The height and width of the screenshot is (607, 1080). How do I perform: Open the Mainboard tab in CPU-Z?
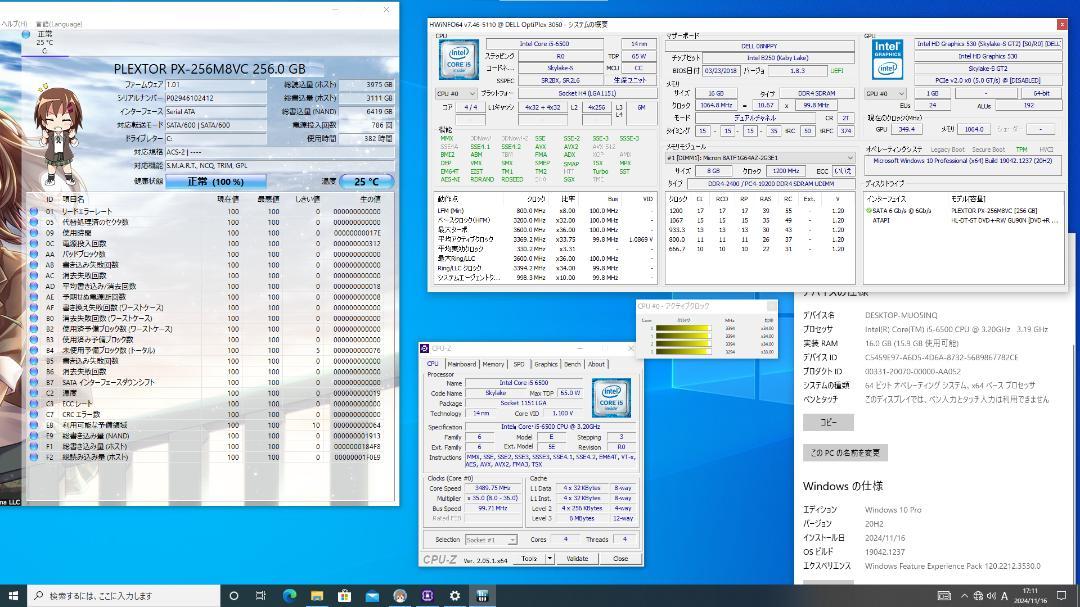coord(461,364)
